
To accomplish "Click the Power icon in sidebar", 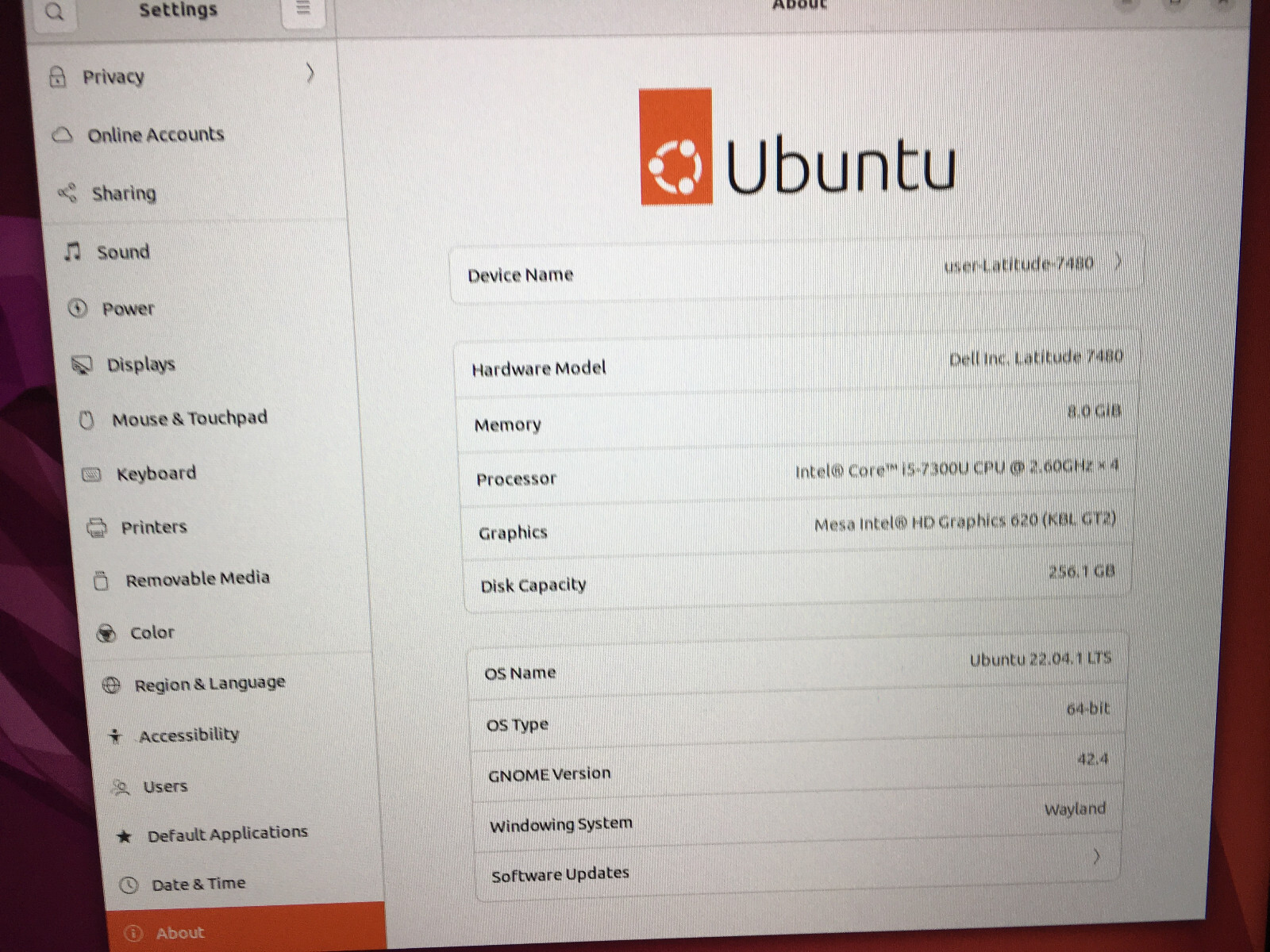I will [x=78, y=308].
